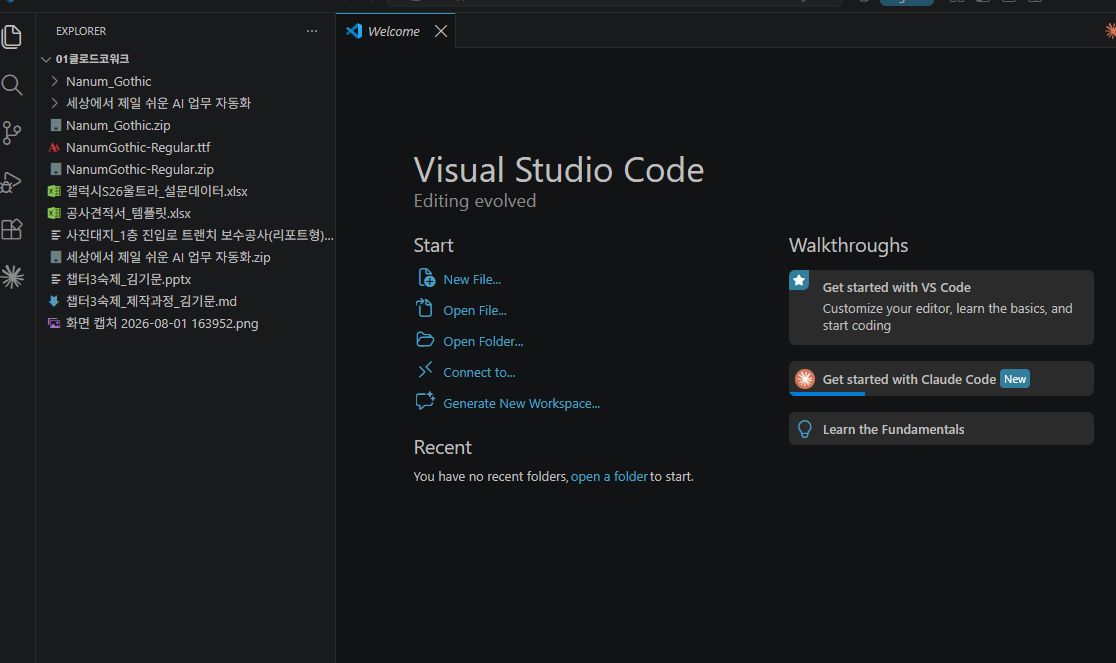Open the Explorer view in the activity bar

pyautogui.click(x=12, y=37)
